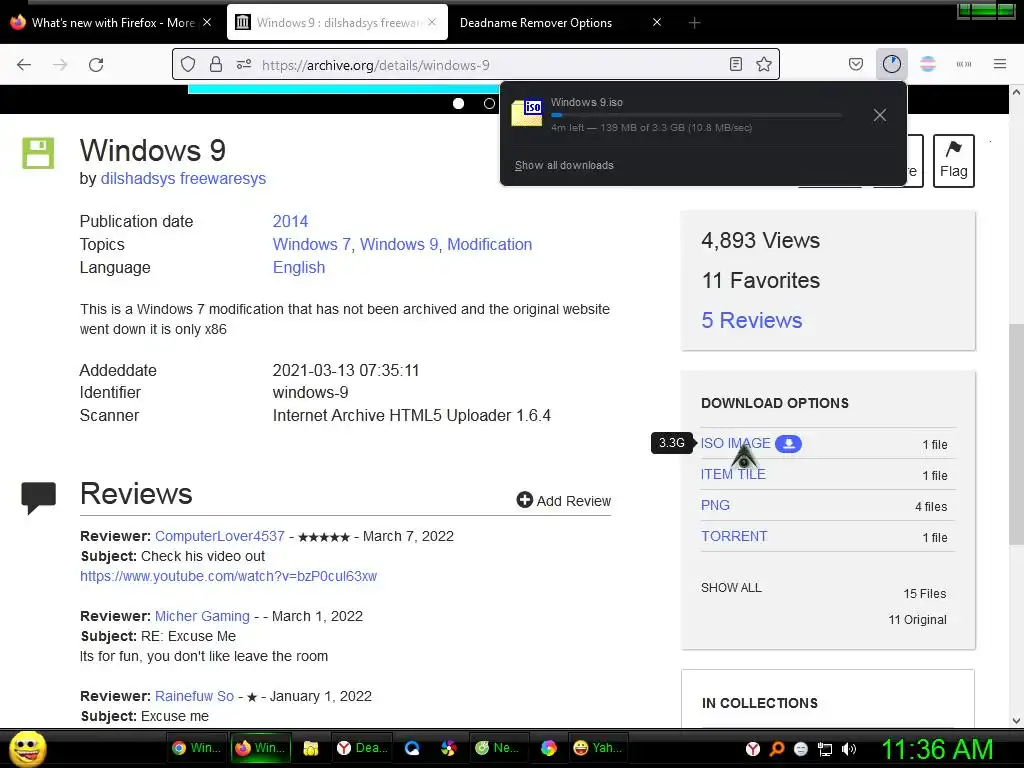1024x768 pixels.
Task: Open the YouTube video link in review
Action: click(x=229, y=576)
